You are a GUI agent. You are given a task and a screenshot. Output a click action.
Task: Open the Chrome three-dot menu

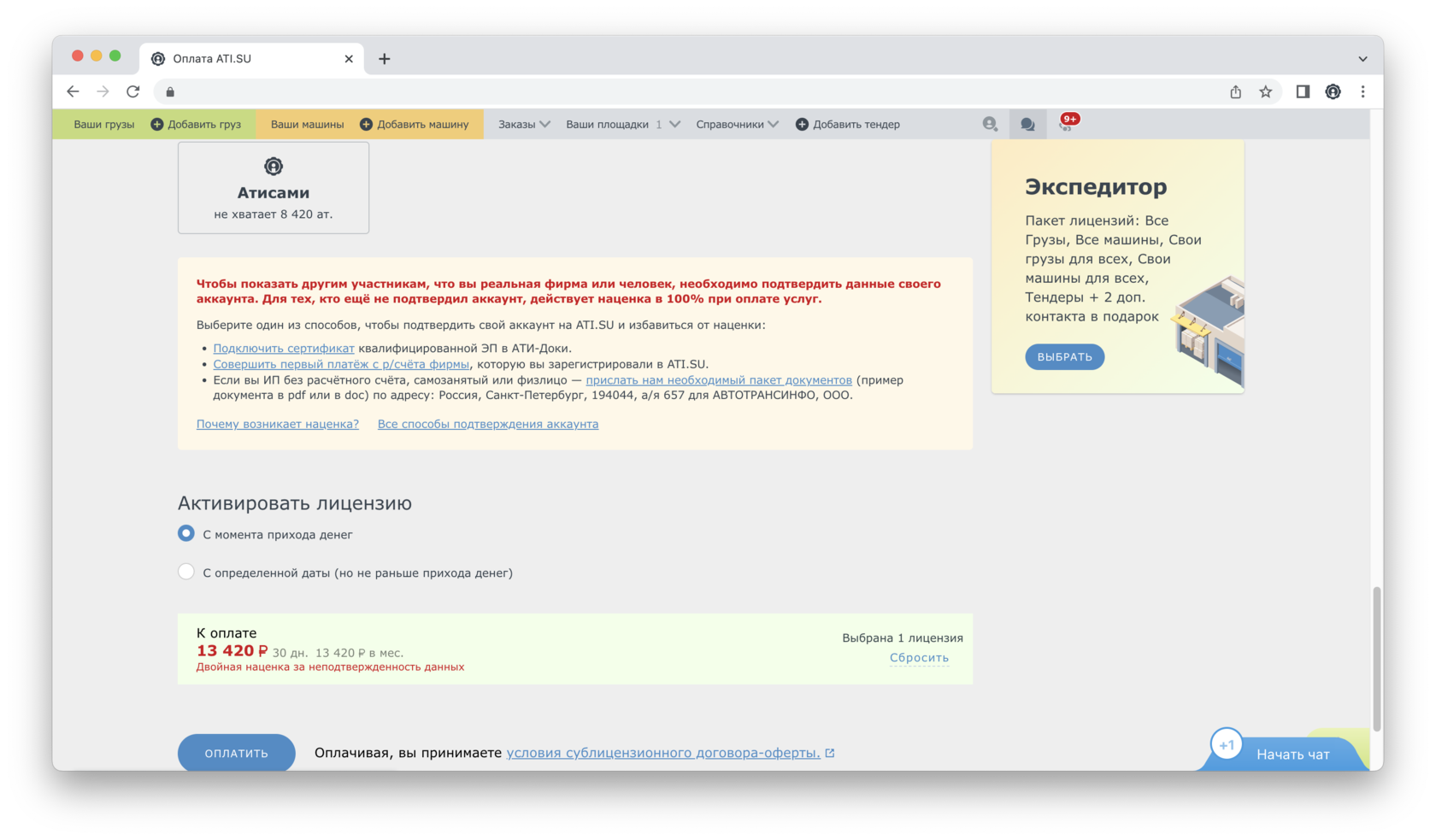(x=1362, y=91)
